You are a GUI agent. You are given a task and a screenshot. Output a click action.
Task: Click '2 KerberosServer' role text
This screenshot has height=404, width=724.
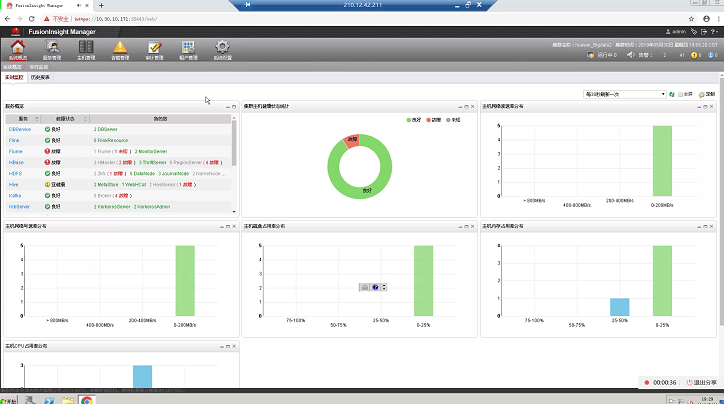tap(112, 207)
